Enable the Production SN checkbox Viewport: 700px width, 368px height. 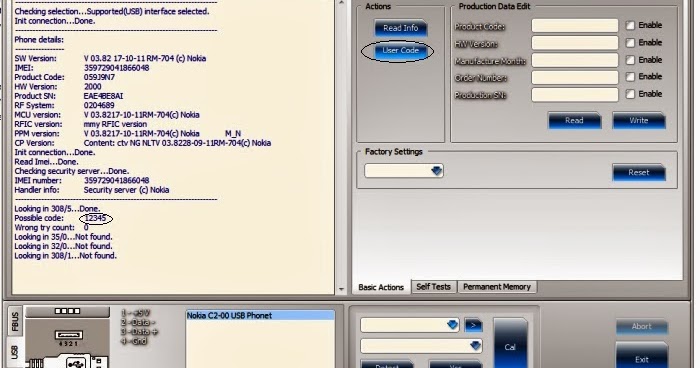point(630,94)
